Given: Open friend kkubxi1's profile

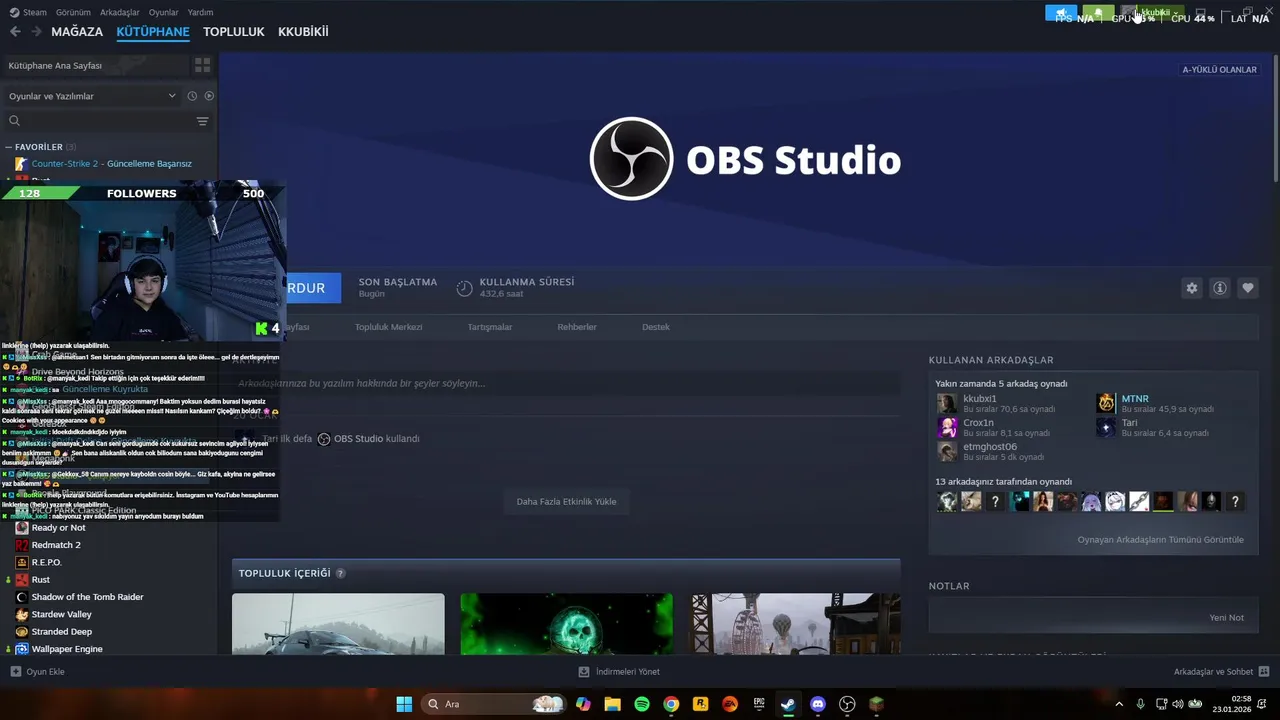Looking at the screenshot, I should pos(980,399).
